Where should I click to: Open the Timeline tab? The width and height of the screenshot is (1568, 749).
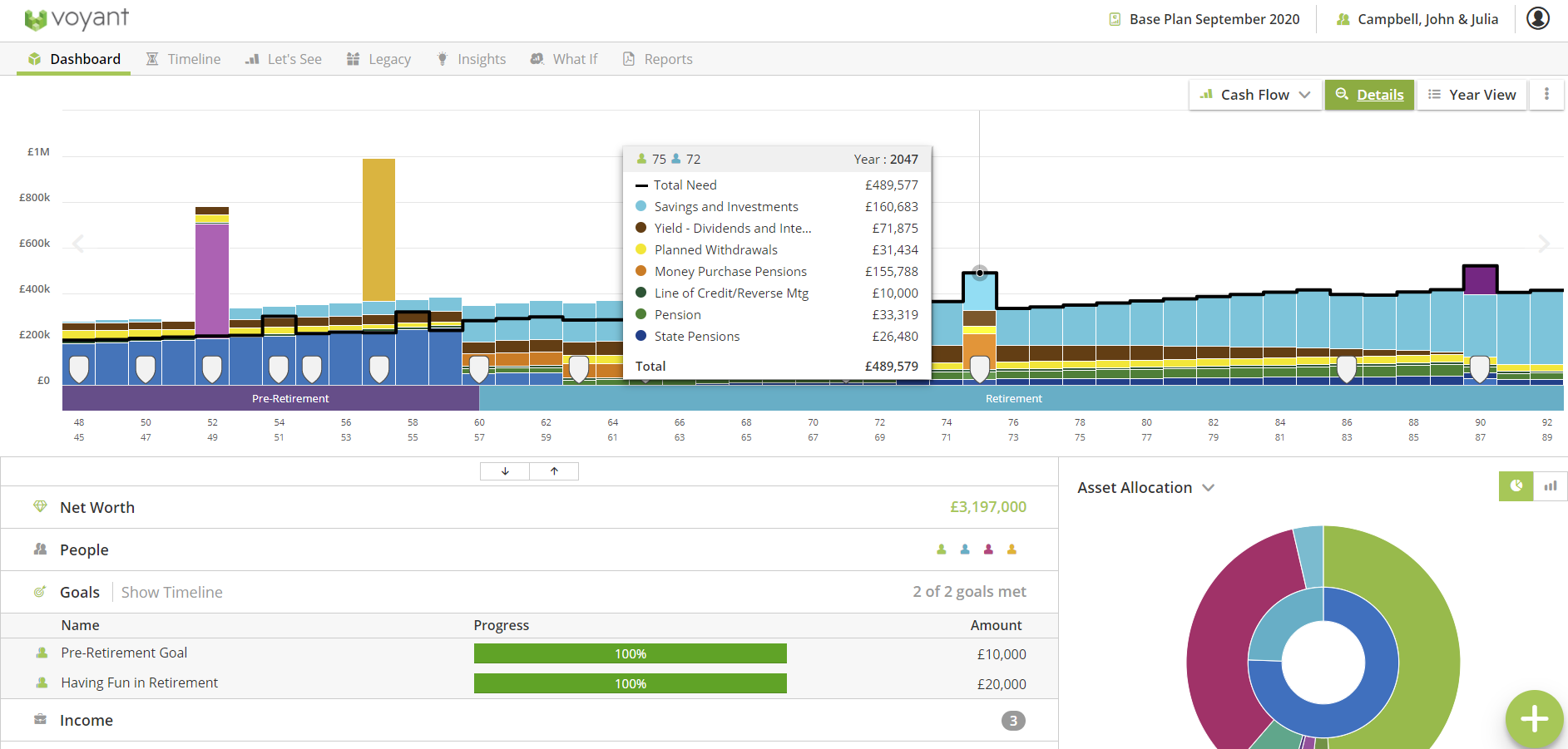[183, 59]
